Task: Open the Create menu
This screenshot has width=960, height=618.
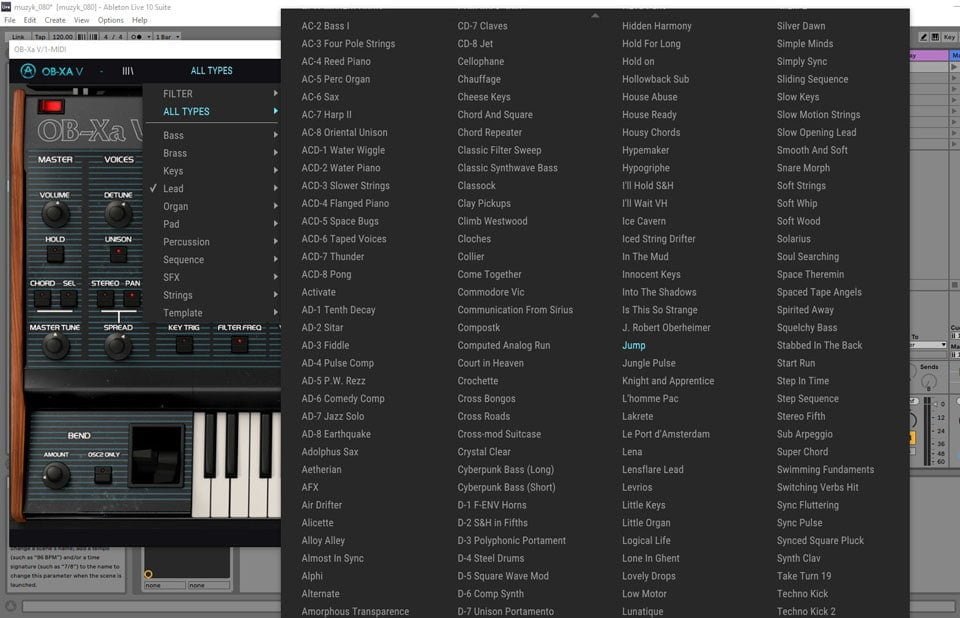Action: tap(55, 20)
